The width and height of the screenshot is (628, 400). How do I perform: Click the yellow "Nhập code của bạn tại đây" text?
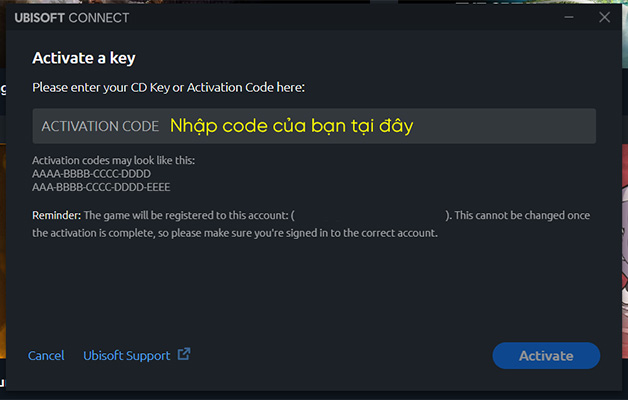pos(291,127)
